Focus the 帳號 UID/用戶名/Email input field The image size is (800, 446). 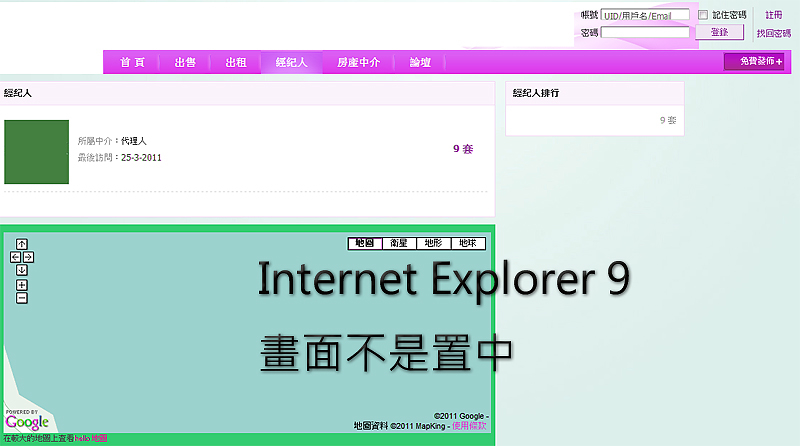pos(645,15)
